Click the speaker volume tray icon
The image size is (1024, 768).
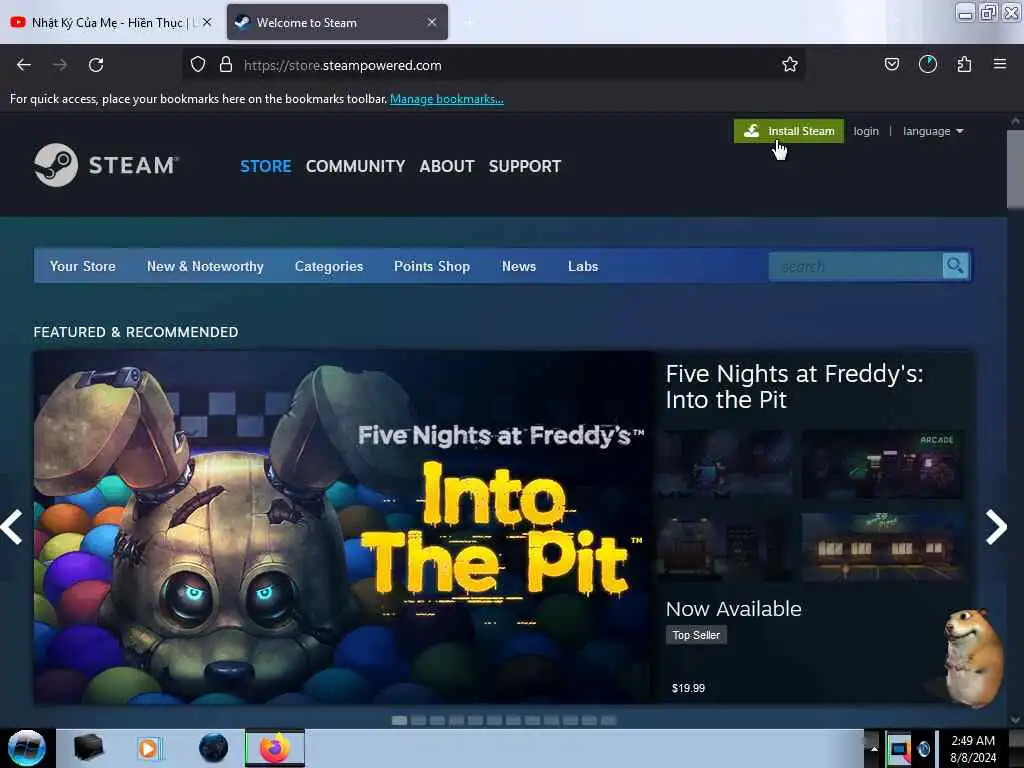923,749
